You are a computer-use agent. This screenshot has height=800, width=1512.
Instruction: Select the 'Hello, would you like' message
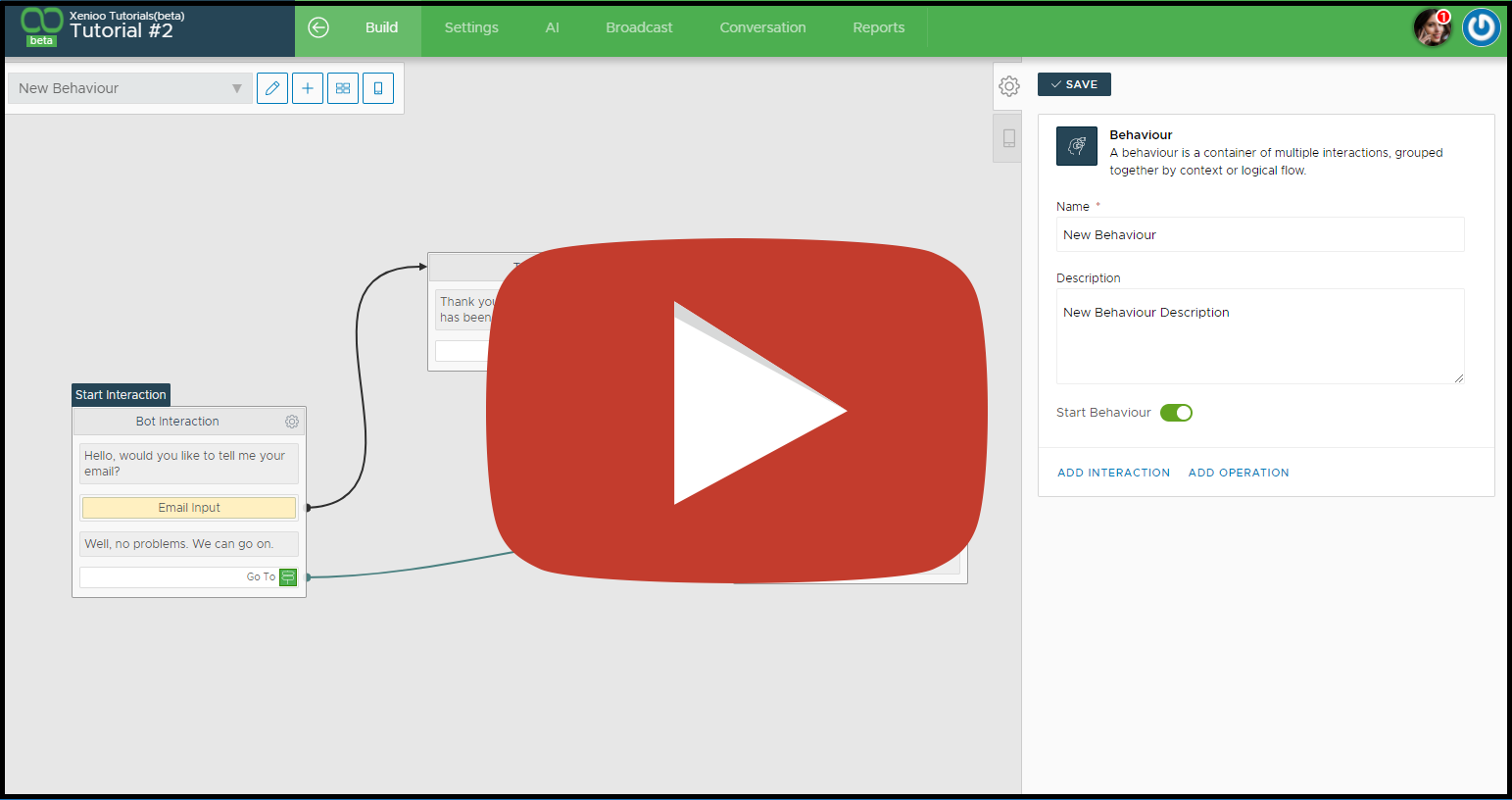tap(189, 464)
